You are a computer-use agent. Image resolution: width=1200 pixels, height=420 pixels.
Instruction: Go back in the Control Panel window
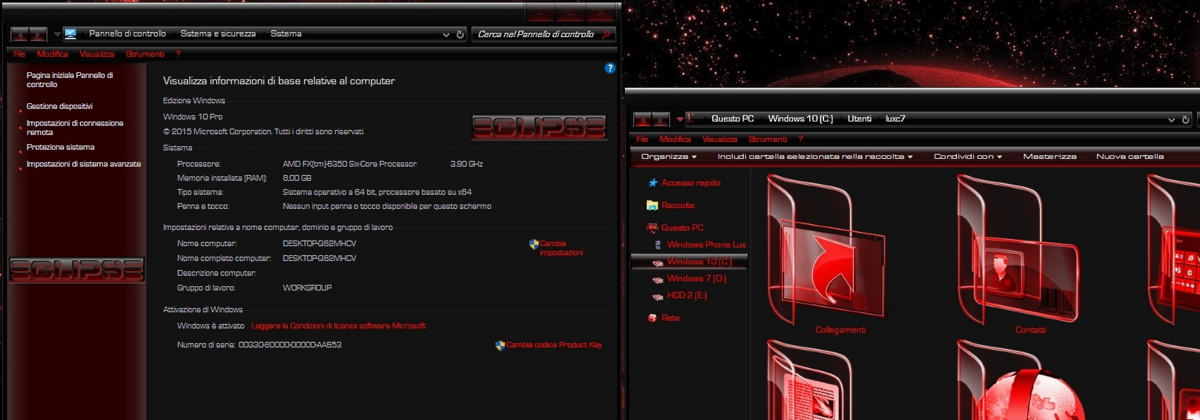point(19,35)
